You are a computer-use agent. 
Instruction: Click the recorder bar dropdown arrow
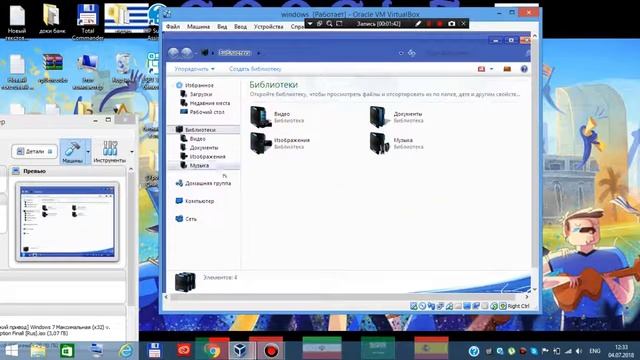(x=310, y=24)
